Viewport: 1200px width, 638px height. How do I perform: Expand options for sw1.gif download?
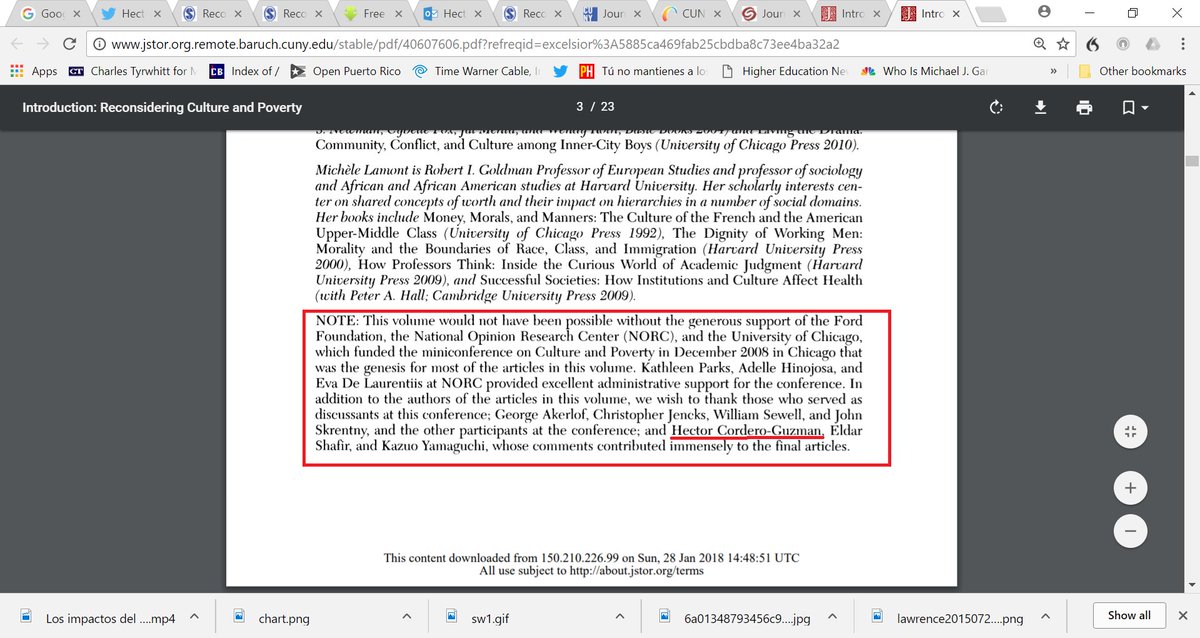[x=621, y=617]
